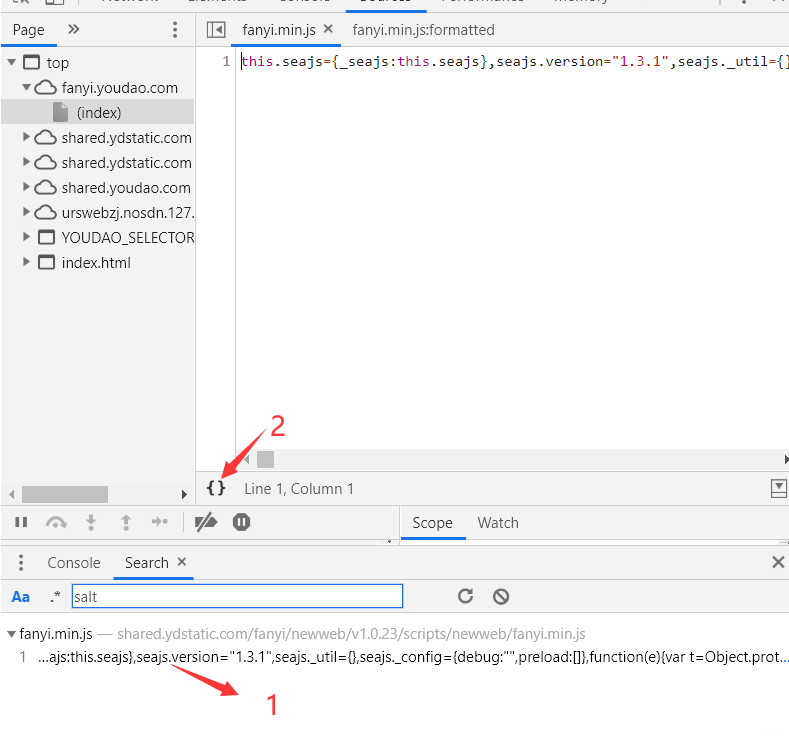This screenshot has width=789, height=745.
Task: Toggle regular expression search option
Action: click(x=55, y=597)
